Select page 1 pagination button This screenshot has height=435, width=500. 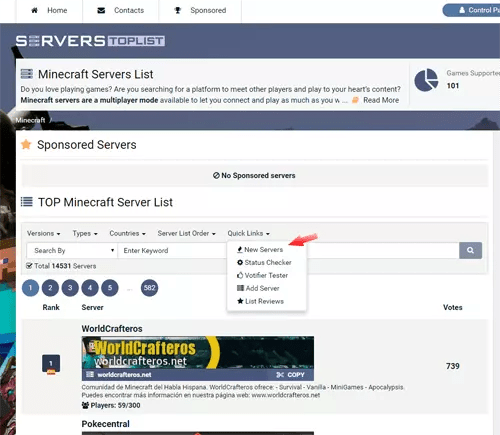click(30, 288)
